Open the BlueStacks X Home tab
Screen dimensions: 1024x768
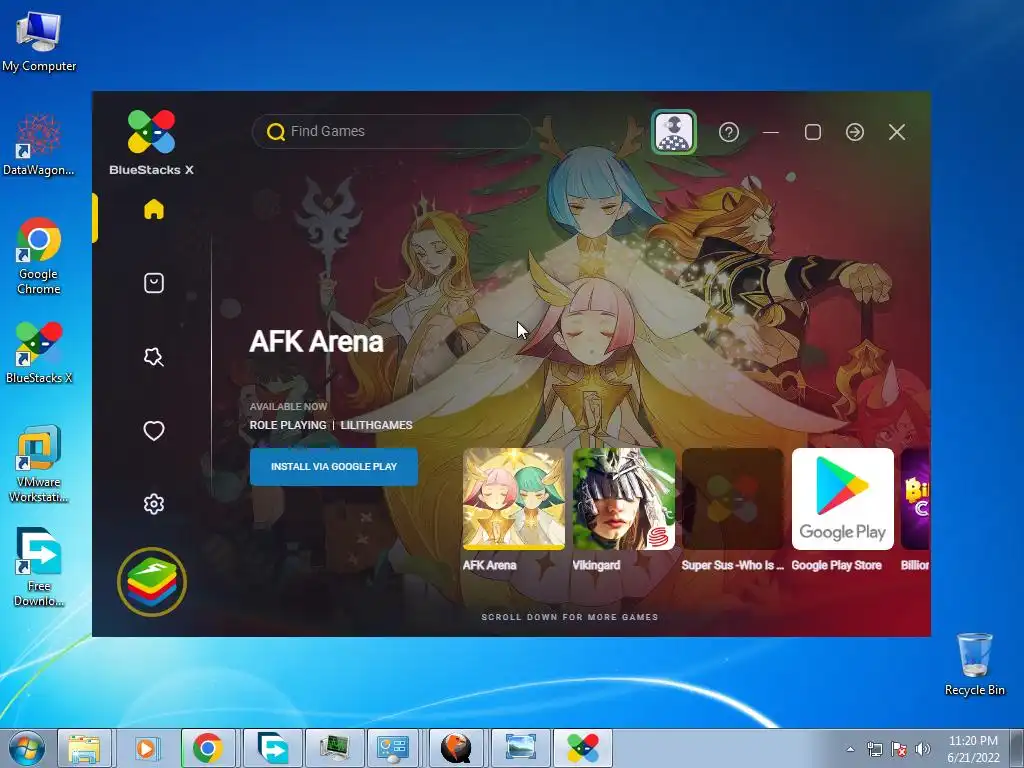154,210
